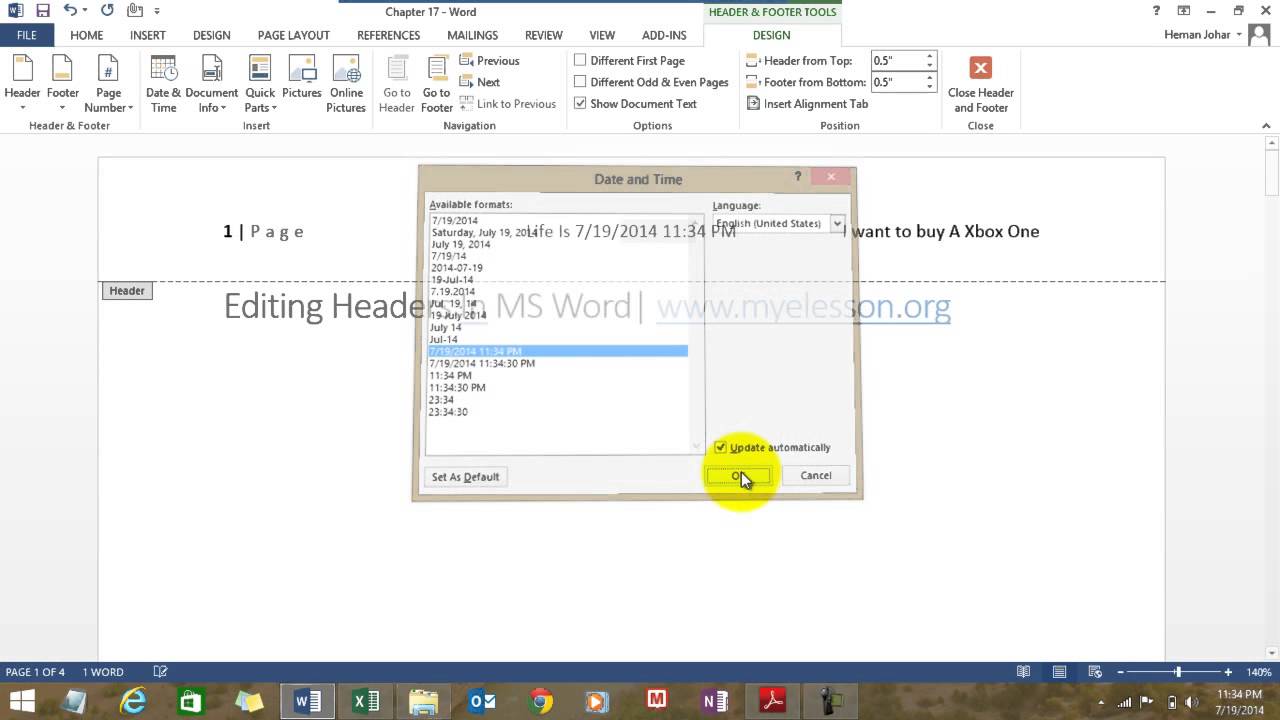Open the FILE tab
This screenshot has height=720, width=1280.
pyautogui.click(x=27, y=35)
